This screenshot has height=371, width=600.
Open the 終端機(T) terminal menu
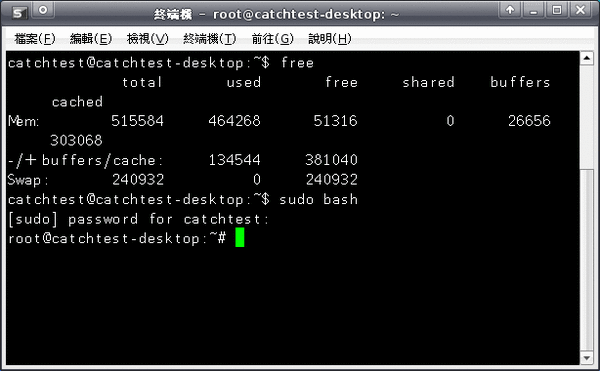click(x=209, y=39)
